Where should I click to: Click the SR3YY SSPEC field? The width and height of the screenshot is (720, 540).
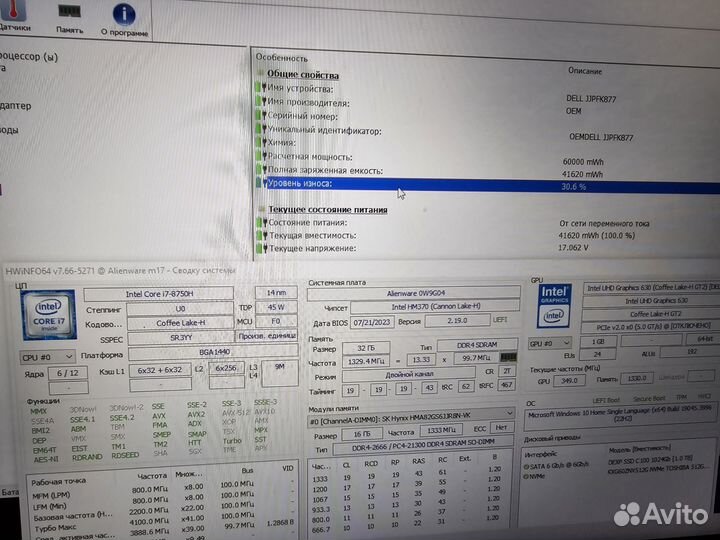(x=180, y=338)
